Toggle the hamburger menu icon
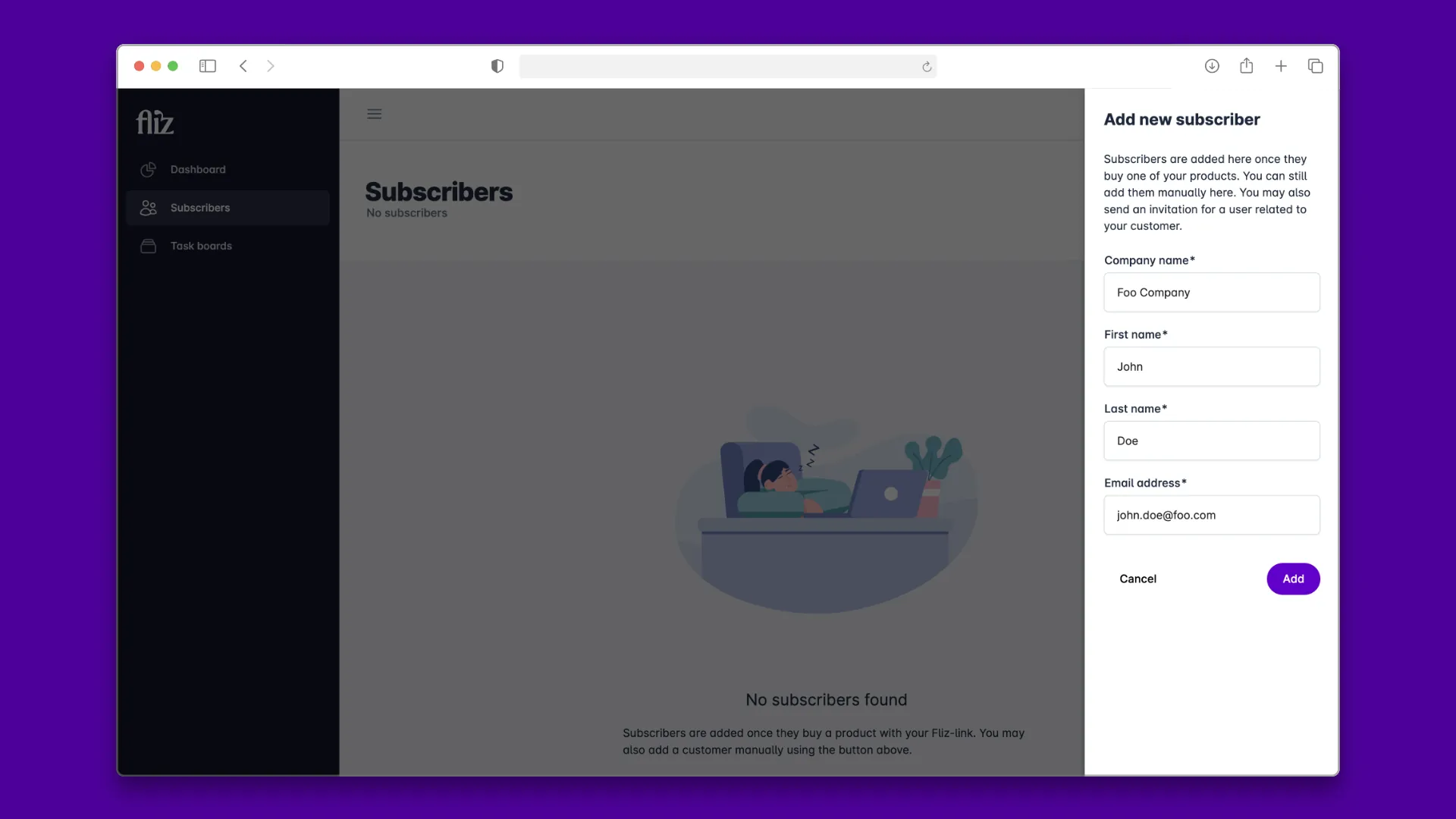This screenshot has height=819, width=1456. [x=374, y=114]
